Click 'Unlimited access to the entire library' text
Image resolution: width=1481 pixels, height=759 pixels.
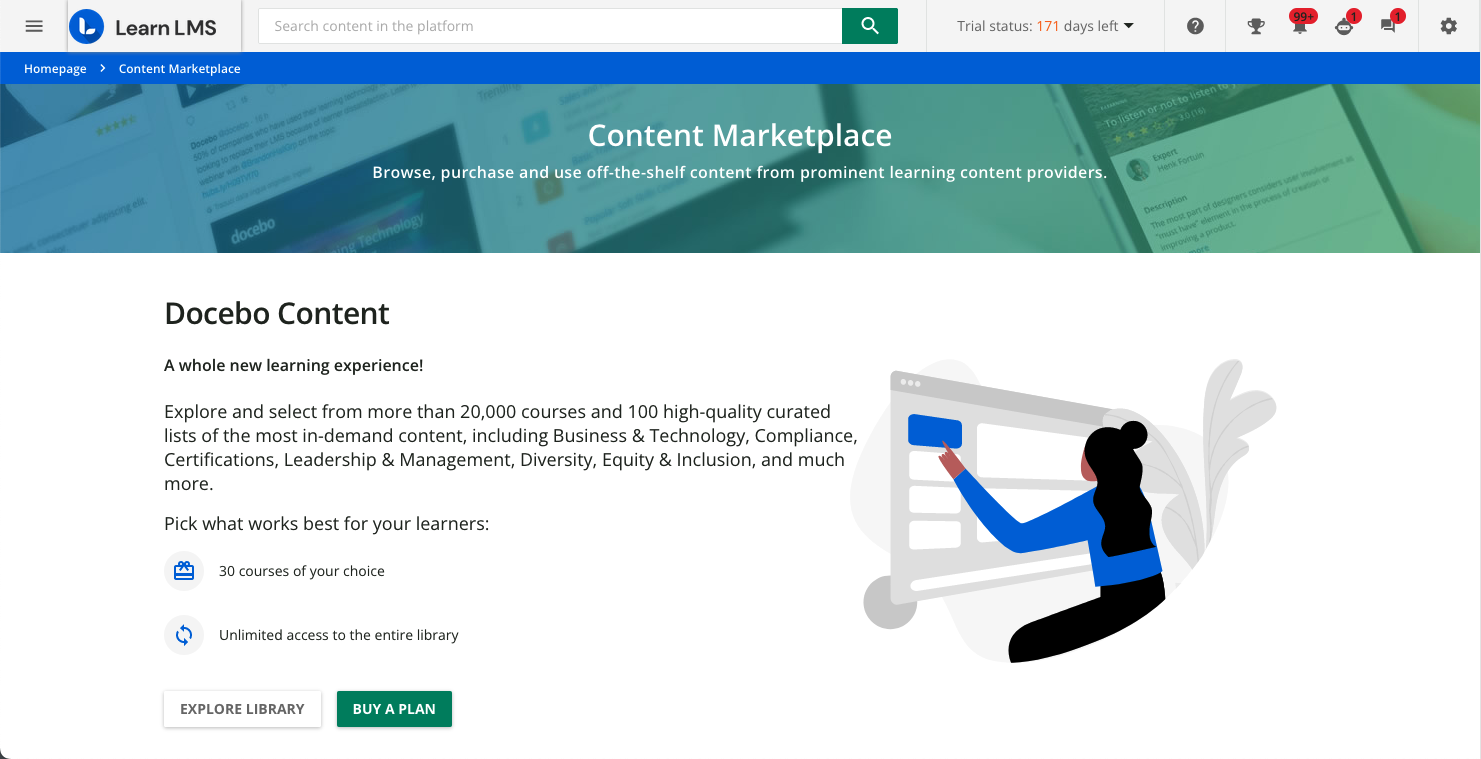point(339,635)
